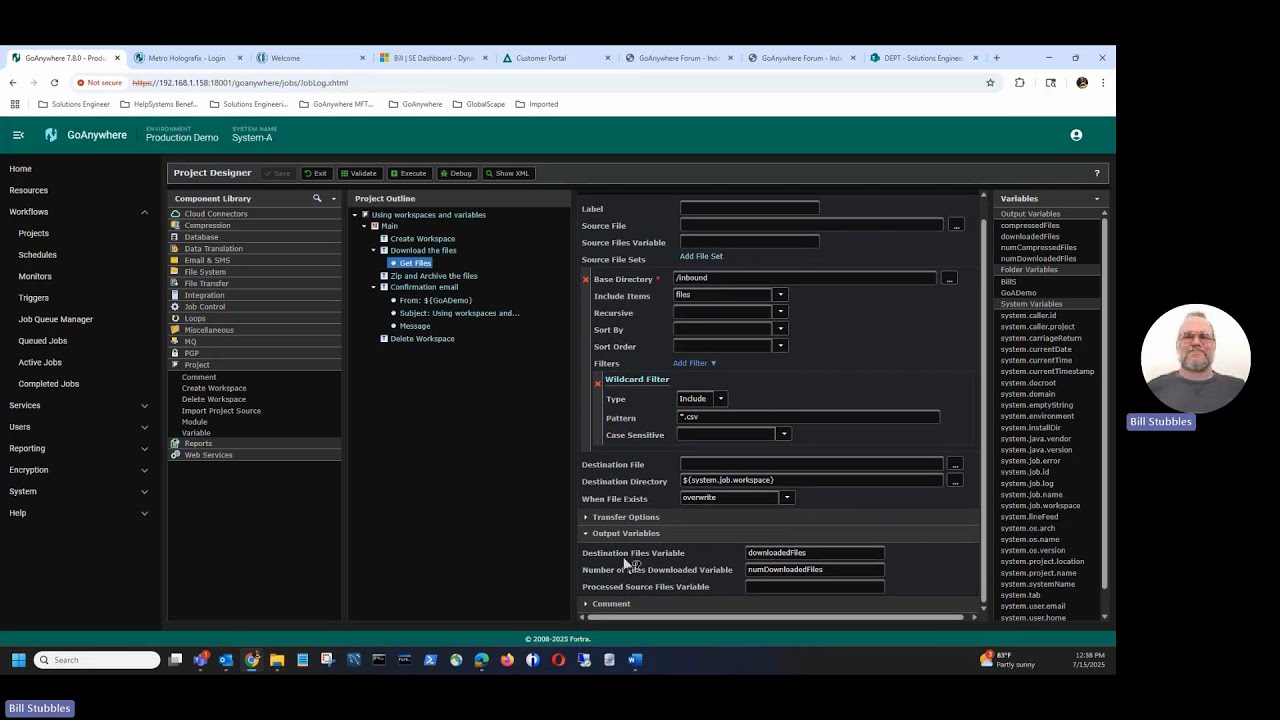This screenshot has width=1280, height=720.
Task: Remove file set with red X by Base Directory
Action: [586, 279]
